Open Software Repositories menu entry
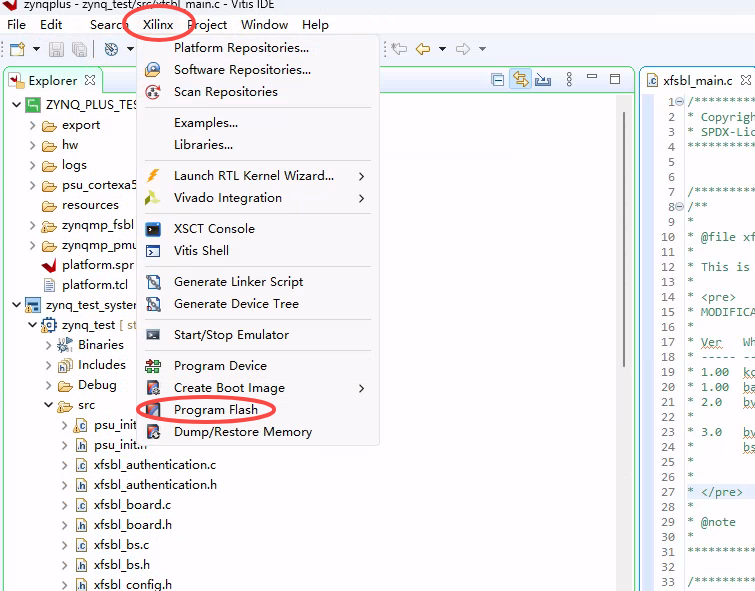The image size is (755, 591). pyautogui.click(x=242, y=70)
